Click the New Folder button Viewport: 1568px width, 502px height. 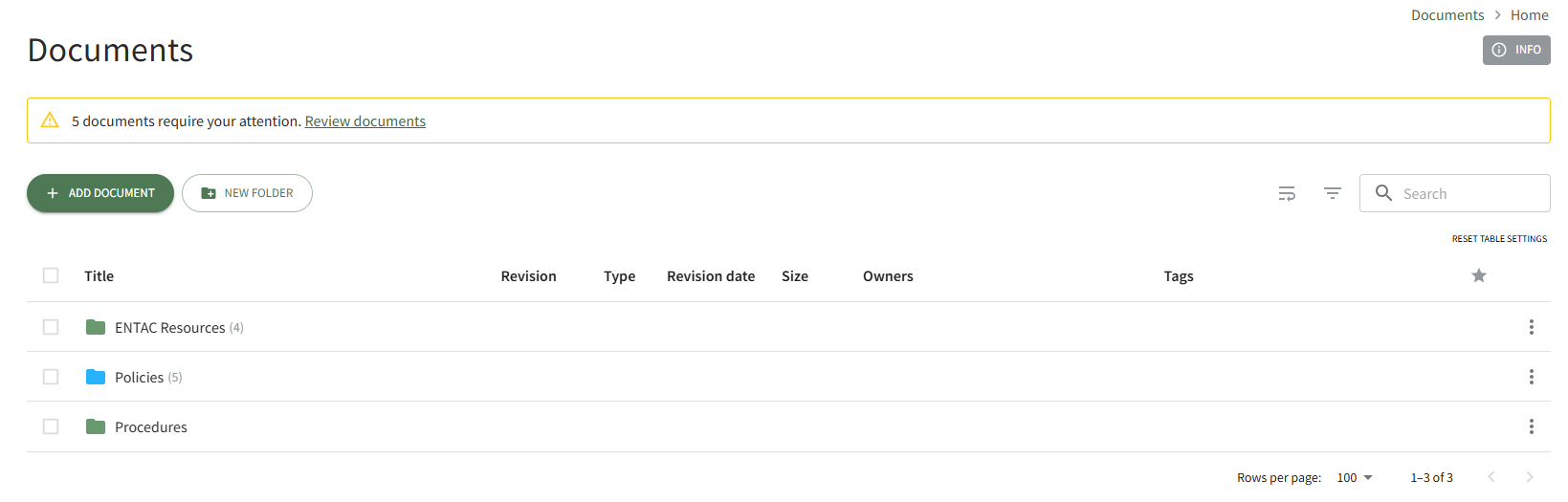tap(247, 193)
